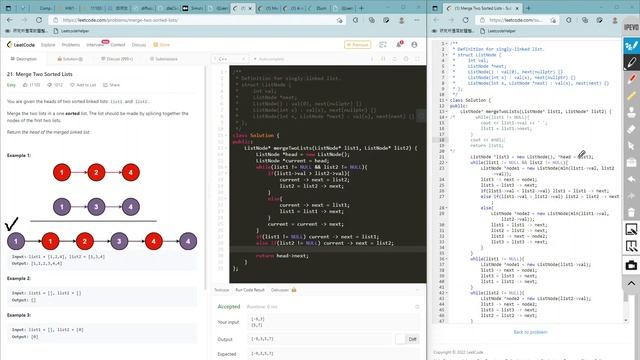This screenshot has width=640, height=360.
Task: Select the black pen tool in IPEVO toolbar
Action: (x=631, y=62)
